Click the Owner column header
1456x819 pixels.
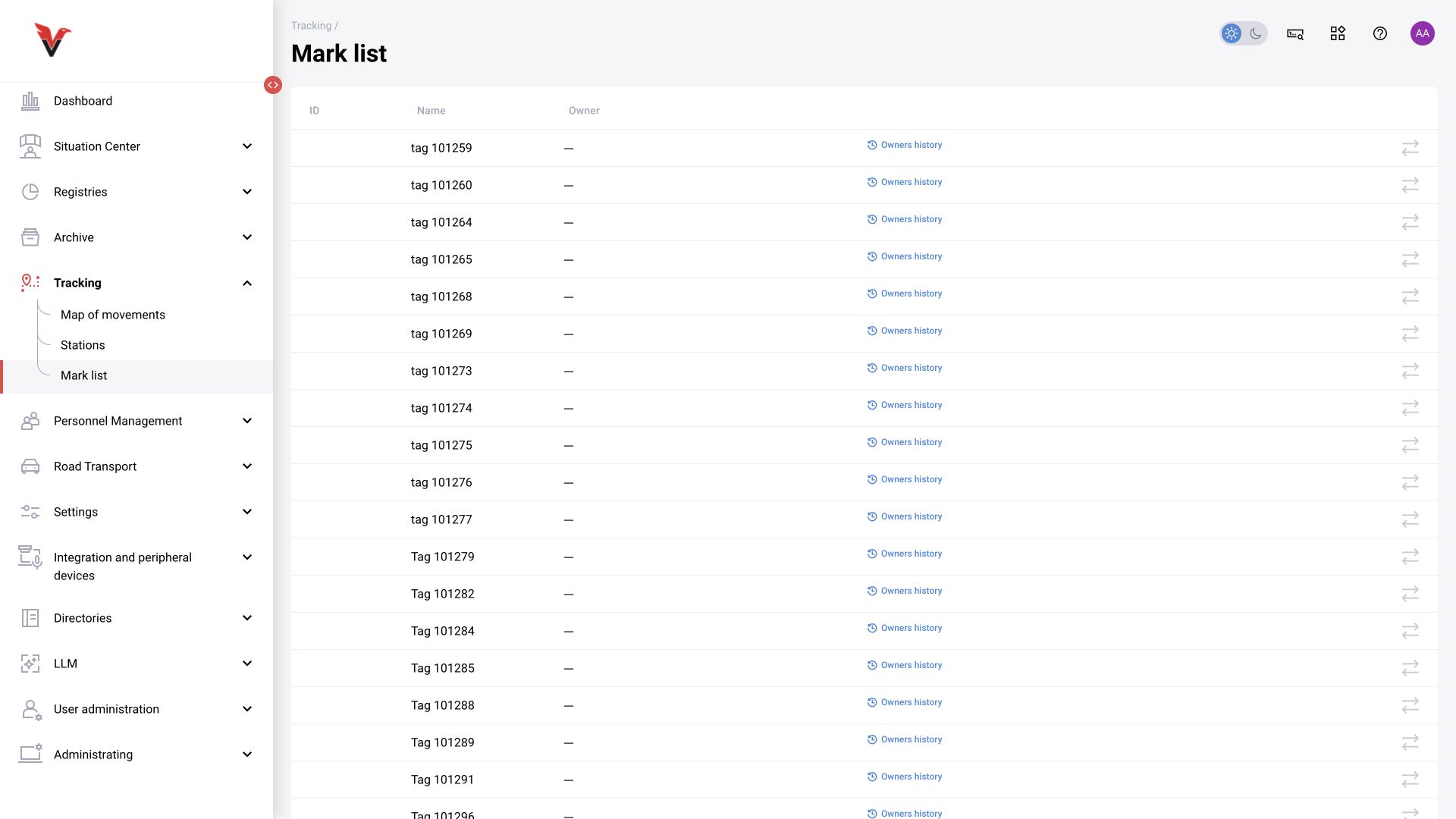click(584, 111)
